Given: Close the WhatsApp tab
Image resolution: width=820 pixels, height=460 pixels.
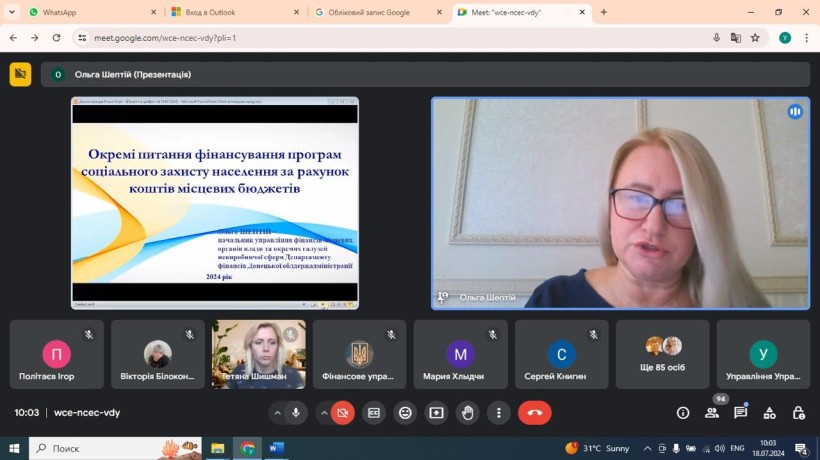Looking at the screenshot, I should 153,12.
